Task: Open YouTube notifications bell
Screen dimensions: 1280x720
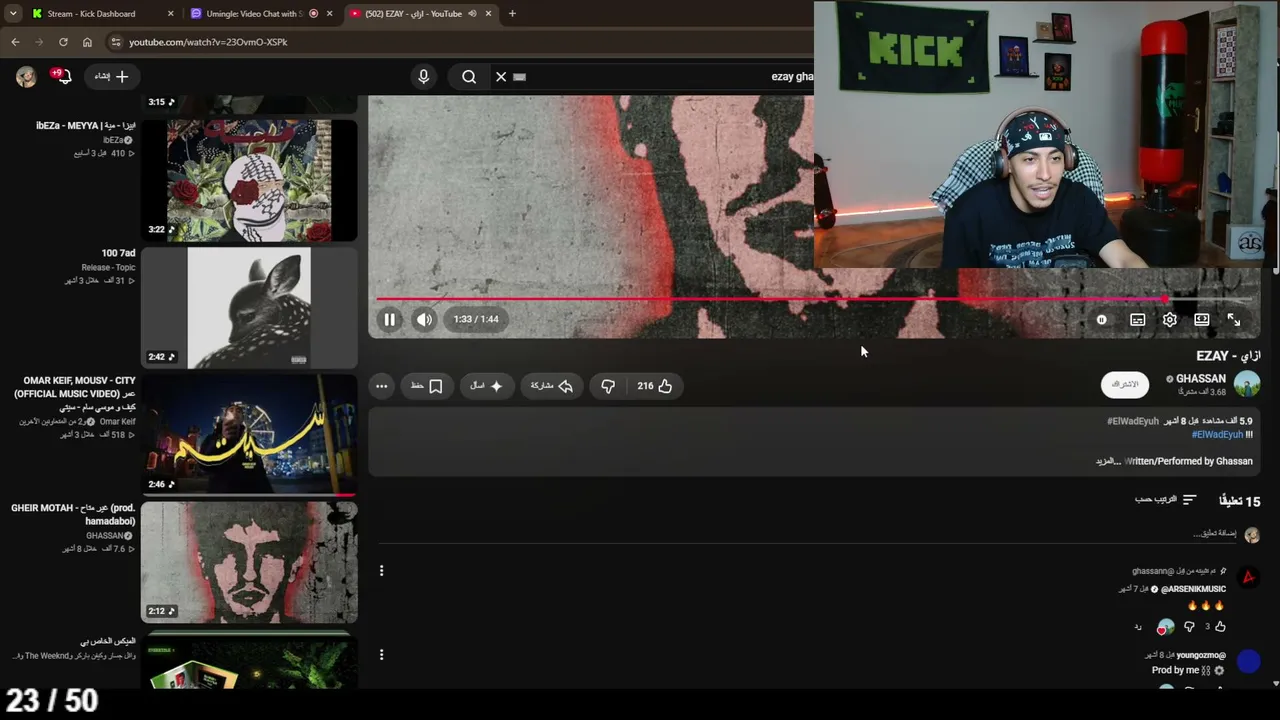Action: tap(64, 76)
